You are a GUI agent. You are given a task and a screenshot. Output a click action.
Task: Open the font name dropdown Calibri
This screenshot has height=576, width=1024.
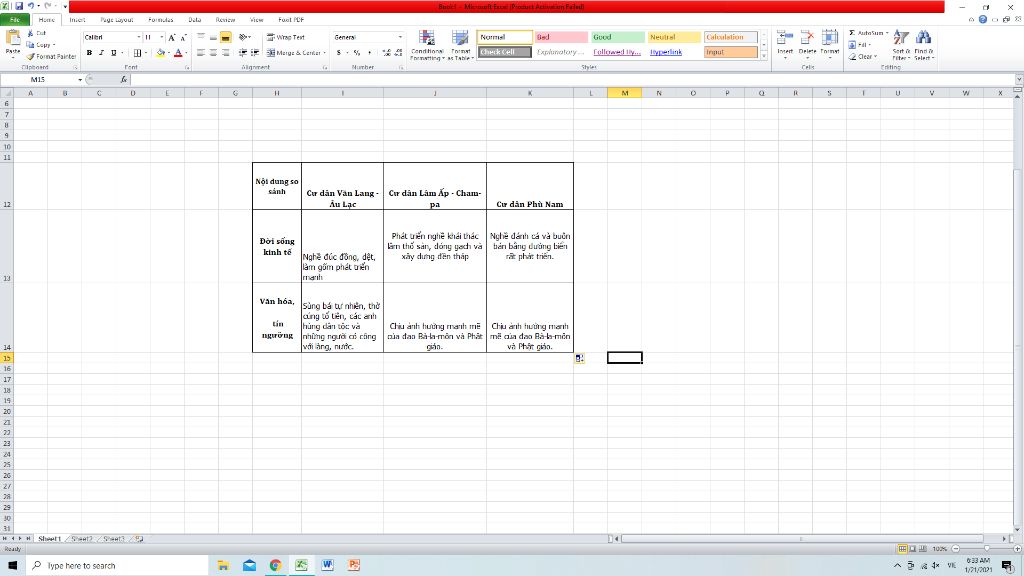click(x=109, y=37)
